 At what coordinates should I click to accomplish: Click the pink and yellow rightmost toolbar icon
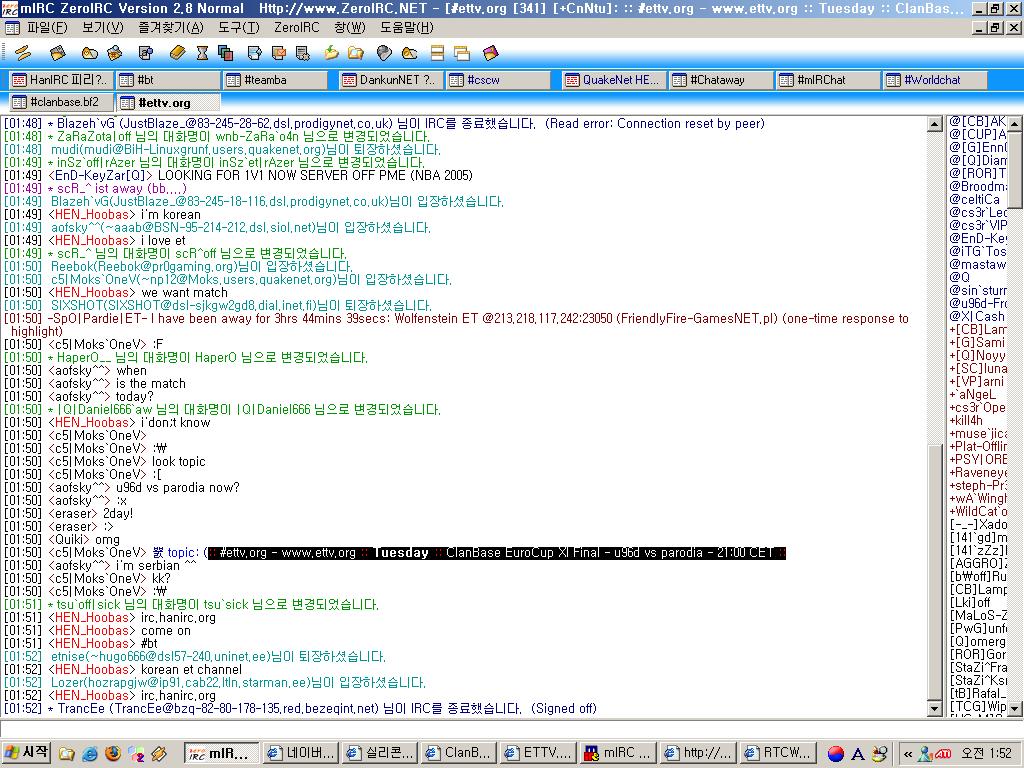pyautogui.click(x=490, y=52)
